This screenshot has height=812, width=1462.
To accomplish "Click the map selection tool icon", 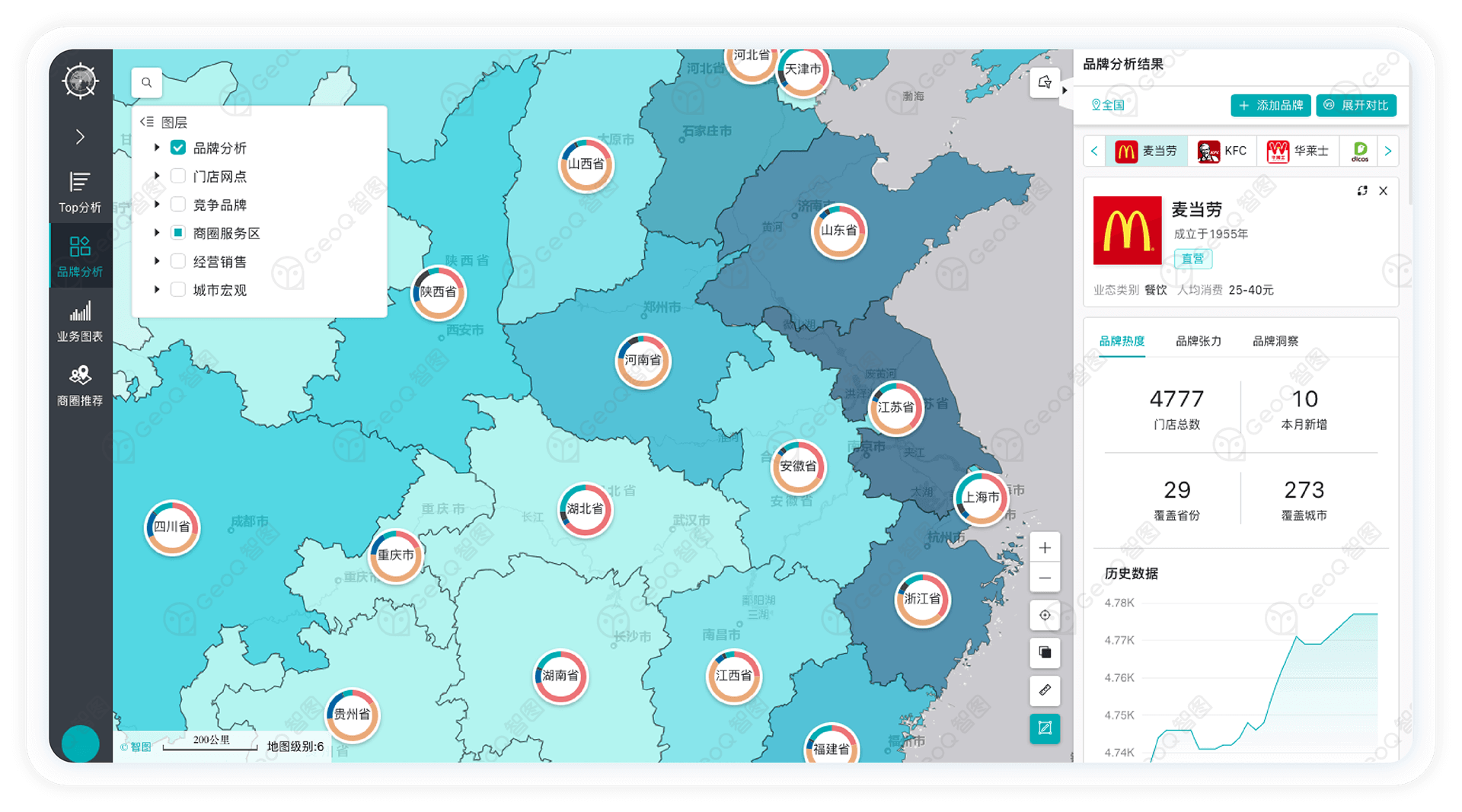I will tap(1045, 82).
